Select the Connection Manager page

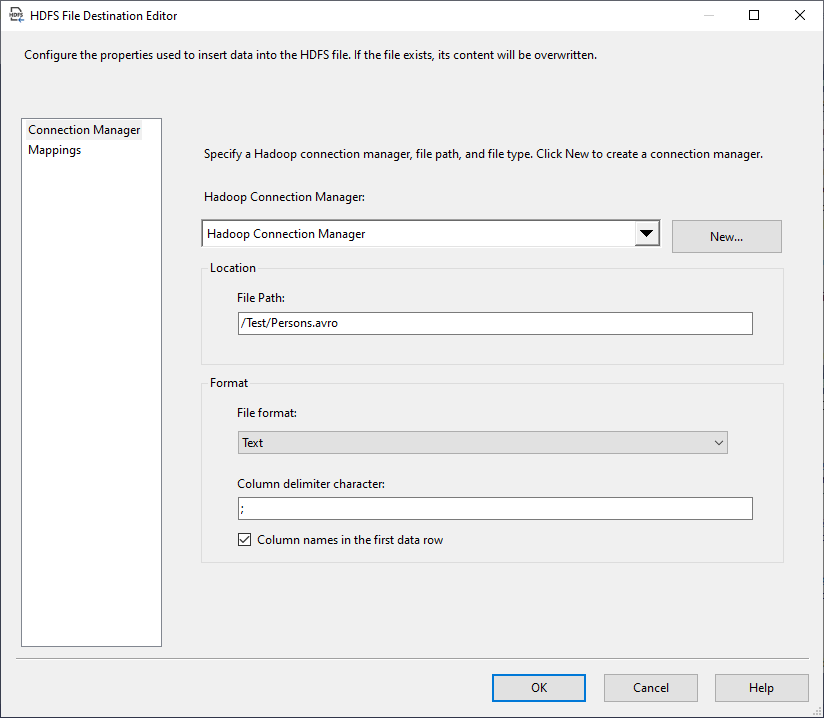tap(83, 129)
